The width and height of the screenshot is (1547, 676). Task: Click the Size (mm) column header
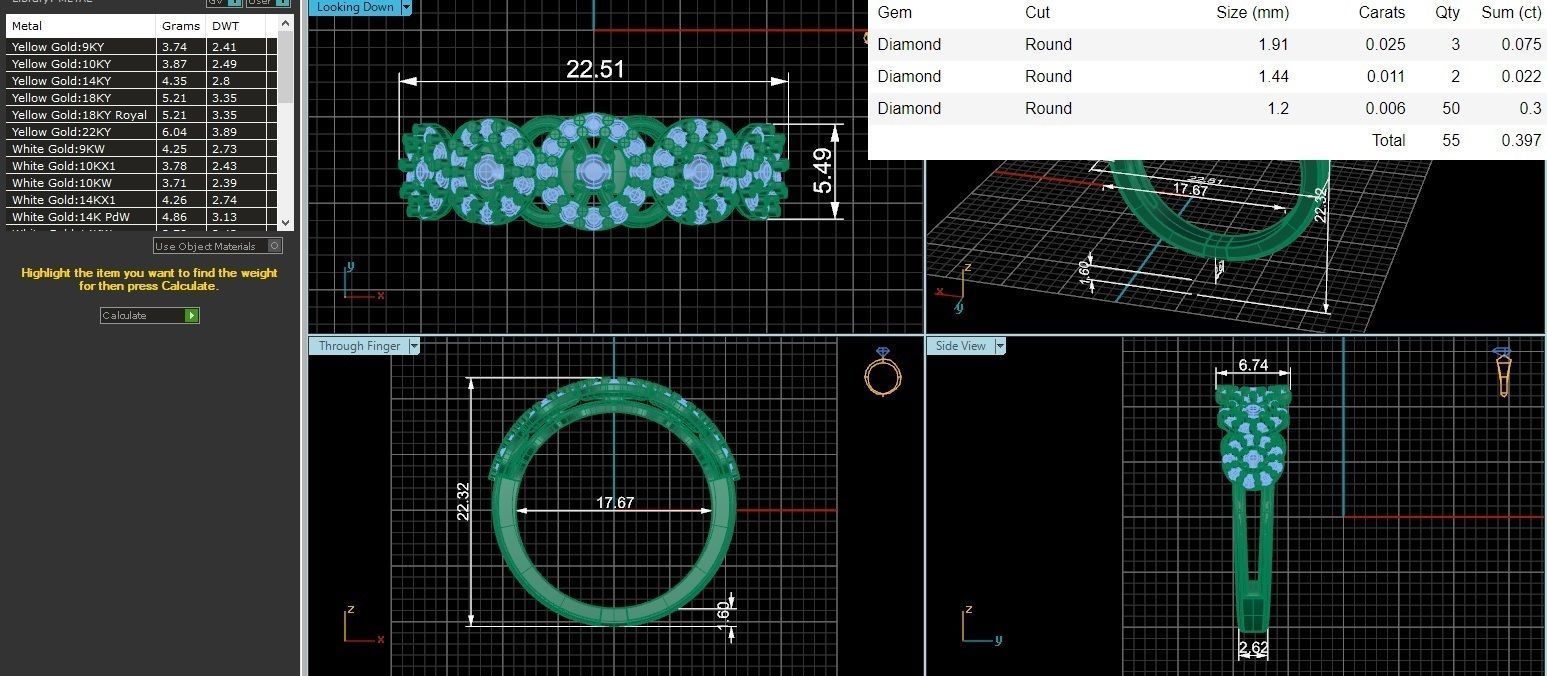[1253, 13]
